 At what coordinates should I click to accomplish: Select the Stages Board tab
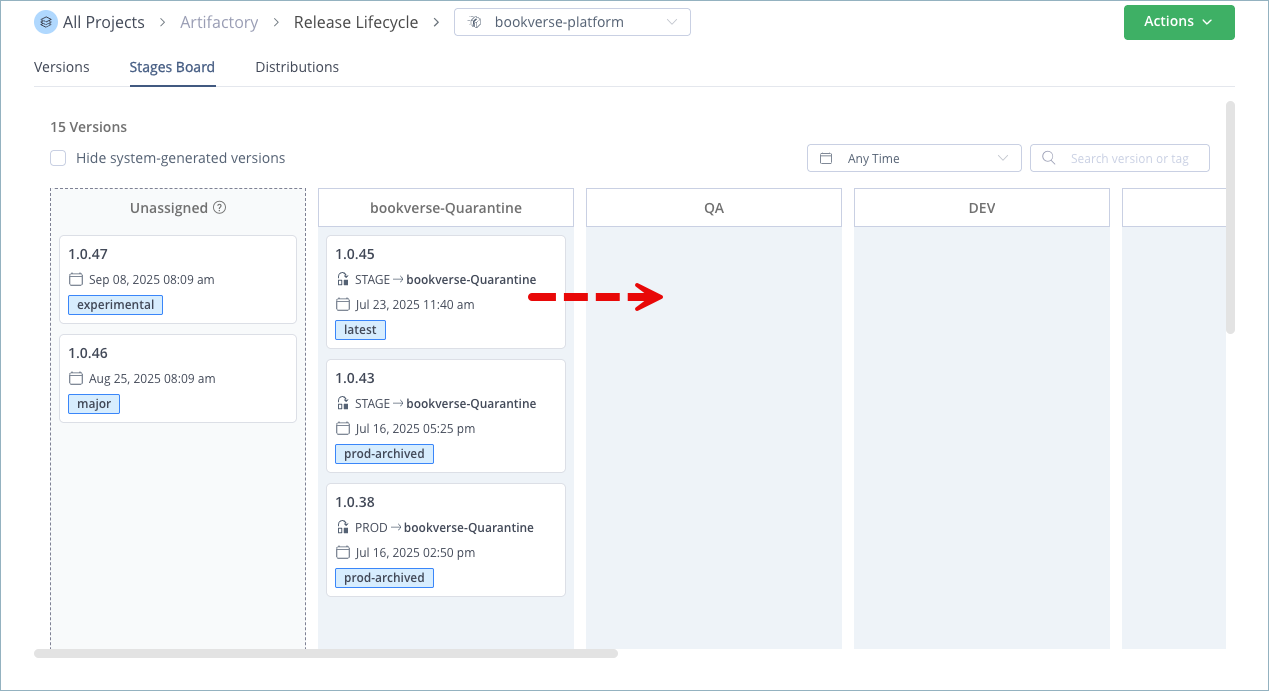pyautogui.click(x=172, y=67)
